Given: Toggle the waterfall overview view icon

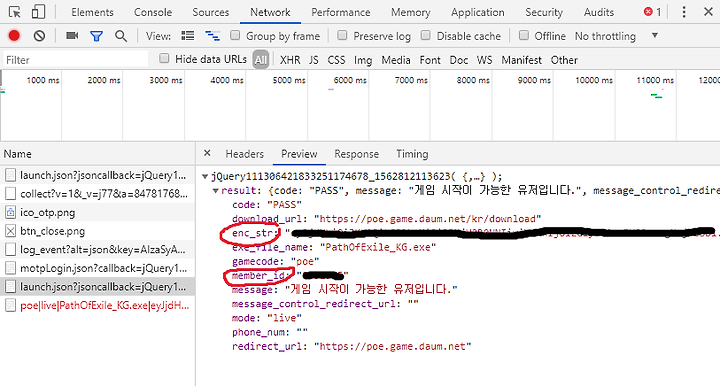Looking at the screenshot, I should click(x=212, y=36).
